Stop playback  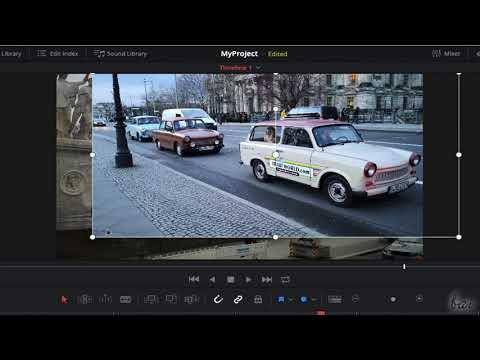(230, 279)
